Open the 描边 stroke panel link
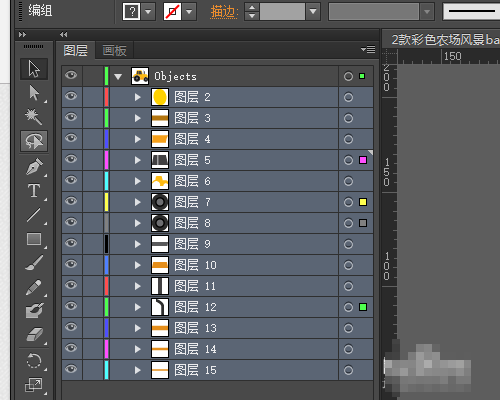Screen dimensions: 500x400 tap(224, 12)
